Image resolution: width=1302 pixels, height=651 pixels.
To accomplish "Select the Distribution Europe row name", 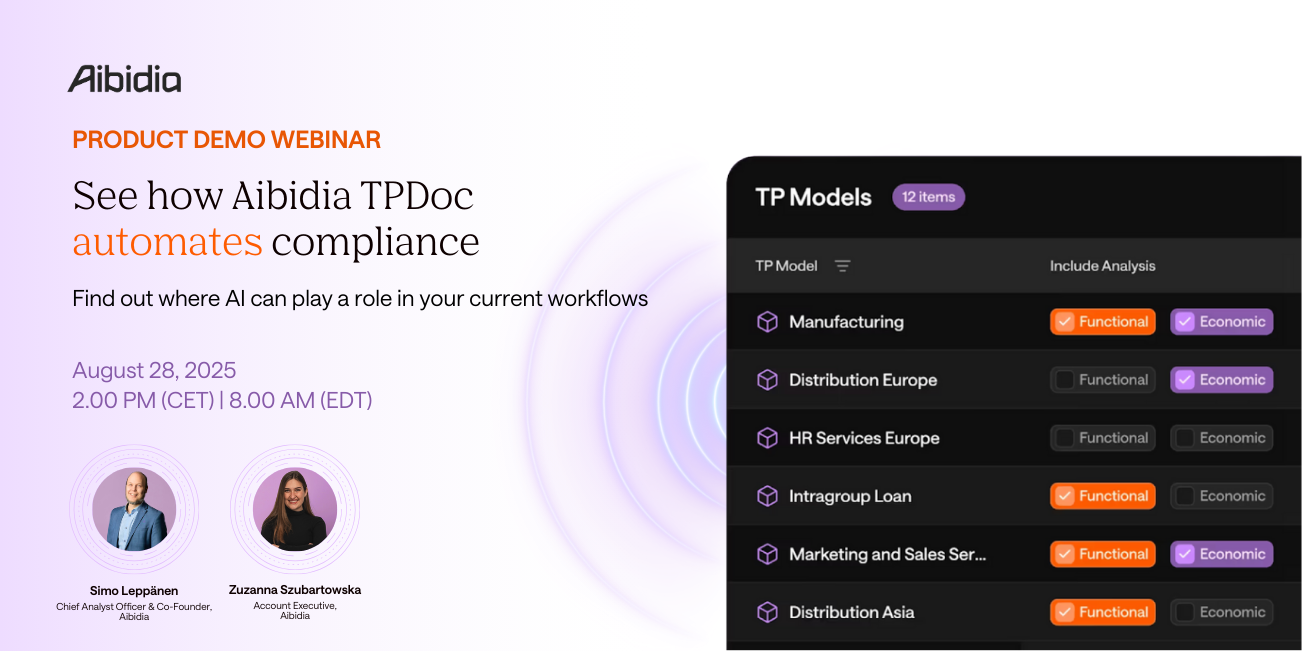I will click(863, 380).
